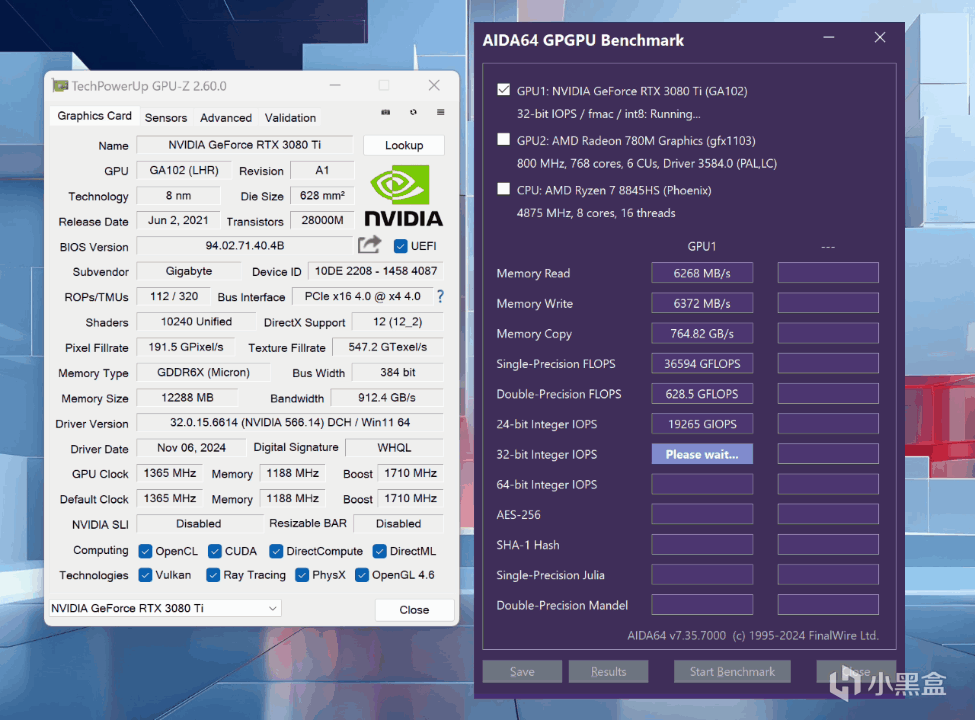
Task: Click the Resizable BAR value Disabled
Action: point(398,524)
